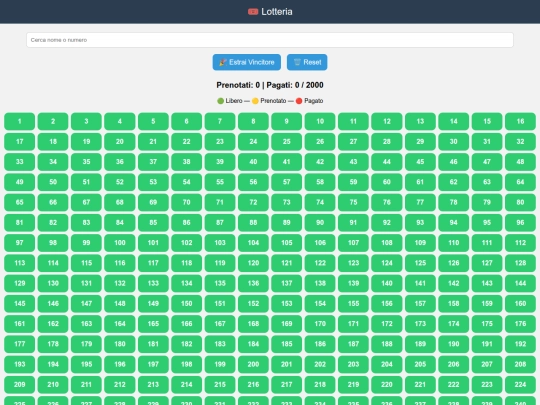Screen dimensions: 540x405
Task: Click the Prenotati Pagati counter text
Action: [x=270, y=85]
